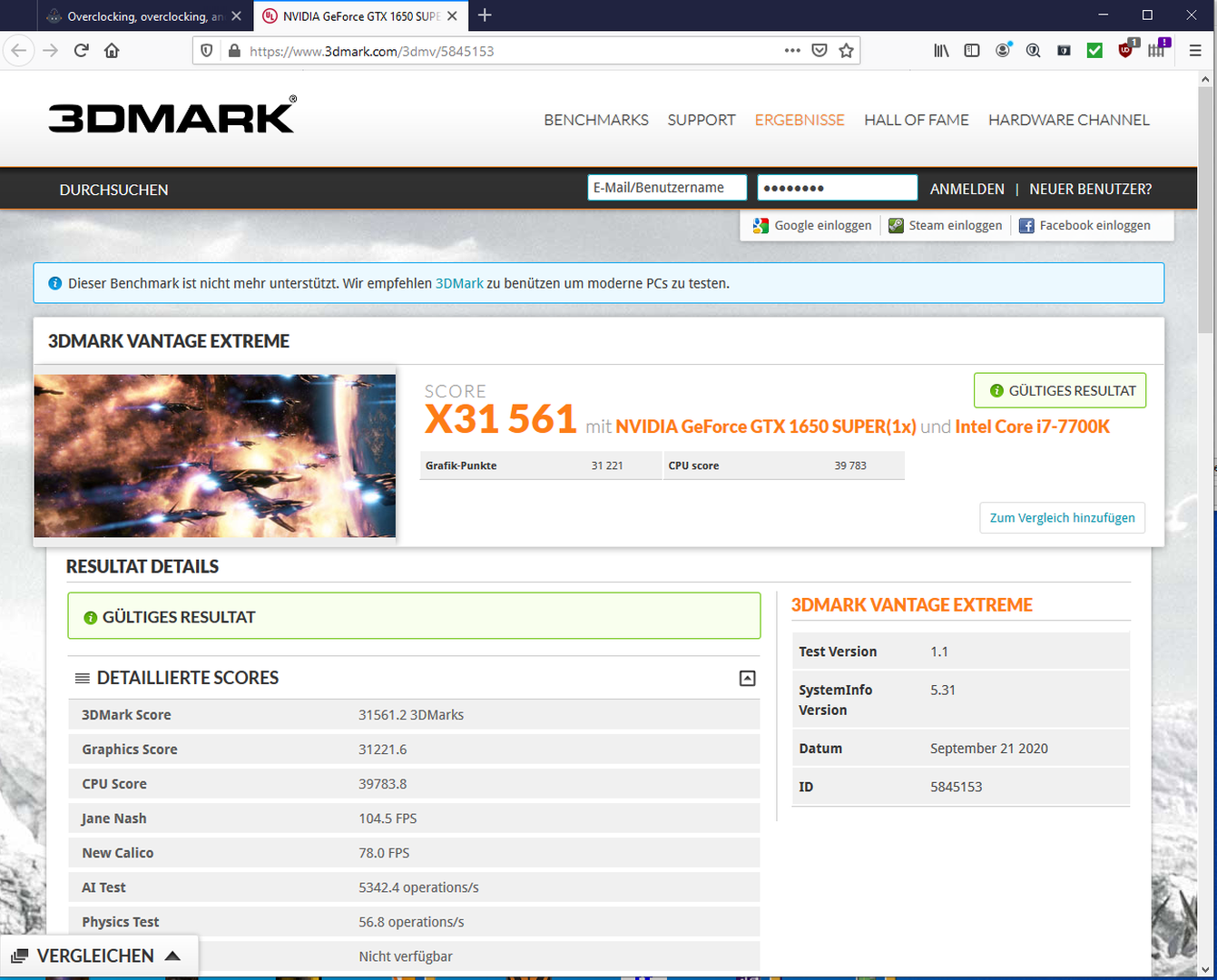This screenshot has height=980, width=1217.
Task: Open NVIDIA GeForce GTX 1650 SUPER(1x) link
Action: (x=766, y=426)
